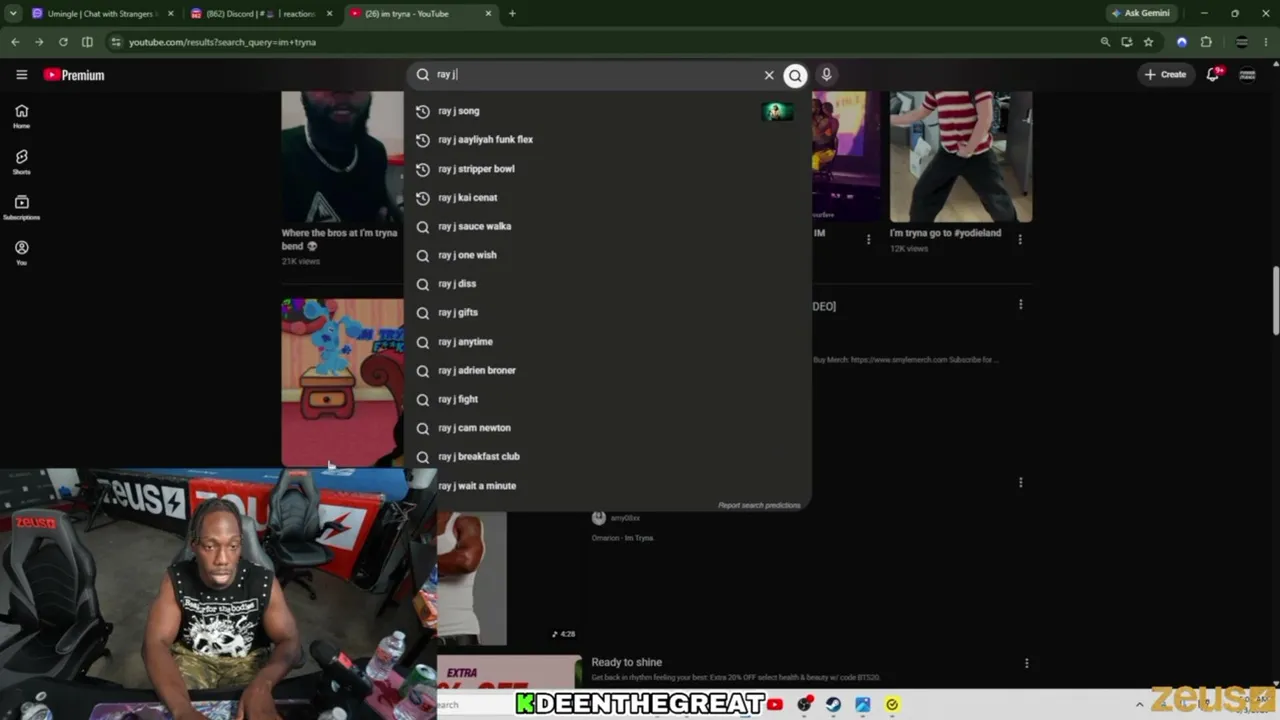Viewport: 1280px width, 720px height.
Task: Open the "Where the bros at" Short thumbnail
Action: (x=342, y=156)
